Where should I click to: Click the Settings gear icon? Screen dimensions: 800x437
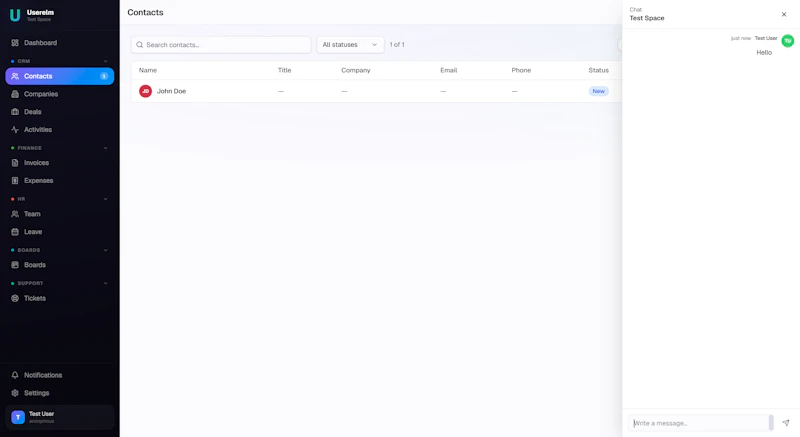(x=15, y=393)
